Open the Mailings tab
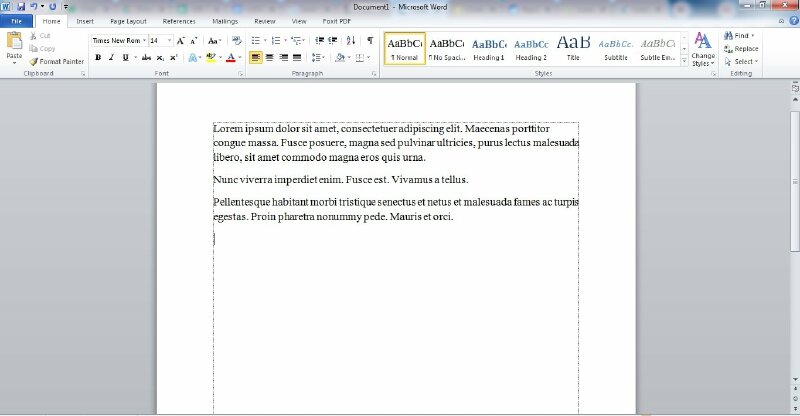 [x=225, y=21]
